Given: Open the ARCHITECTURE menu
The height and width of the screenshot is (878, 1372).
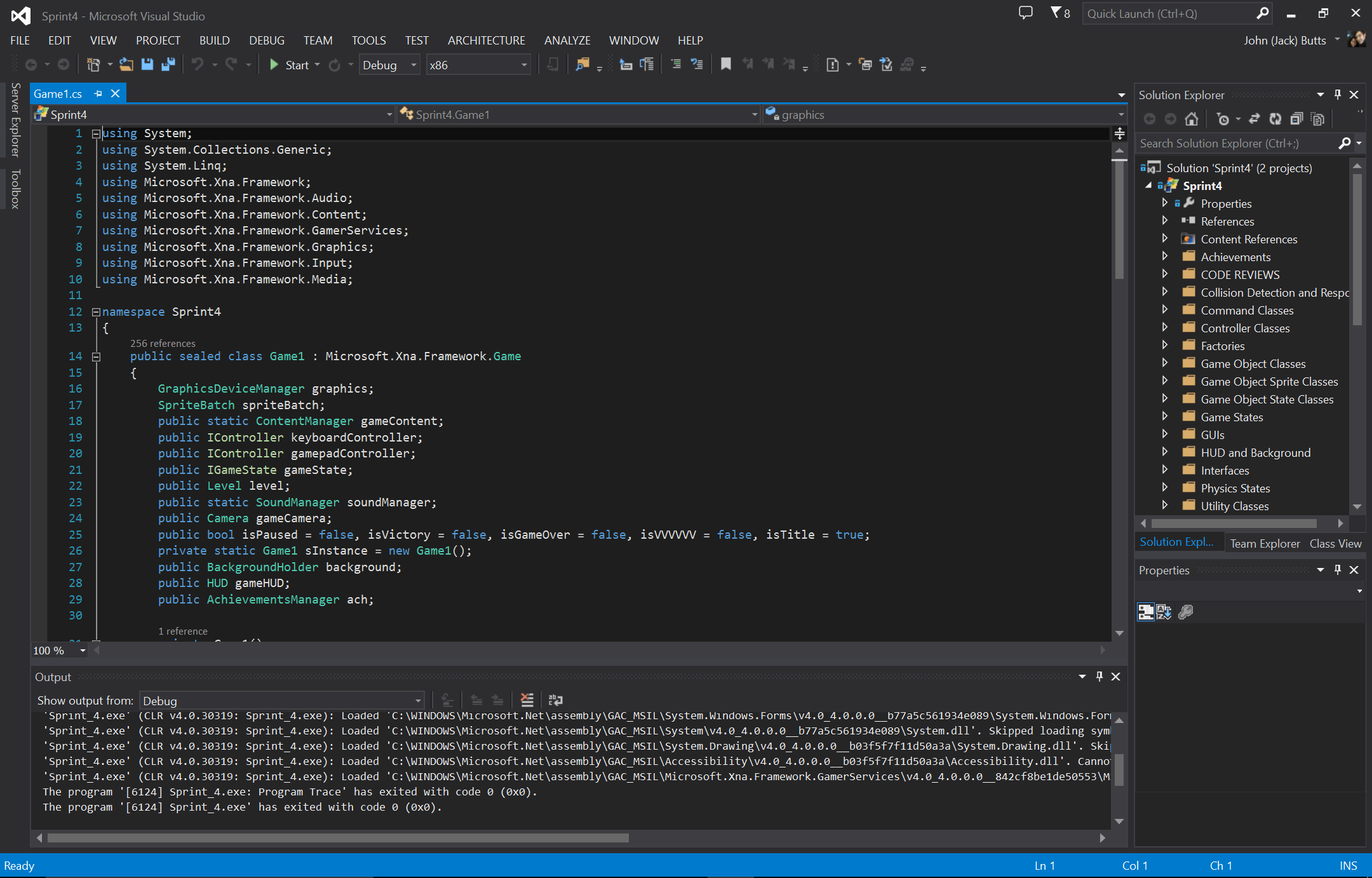Looking at the screenshot, I should tap(486, 40).
